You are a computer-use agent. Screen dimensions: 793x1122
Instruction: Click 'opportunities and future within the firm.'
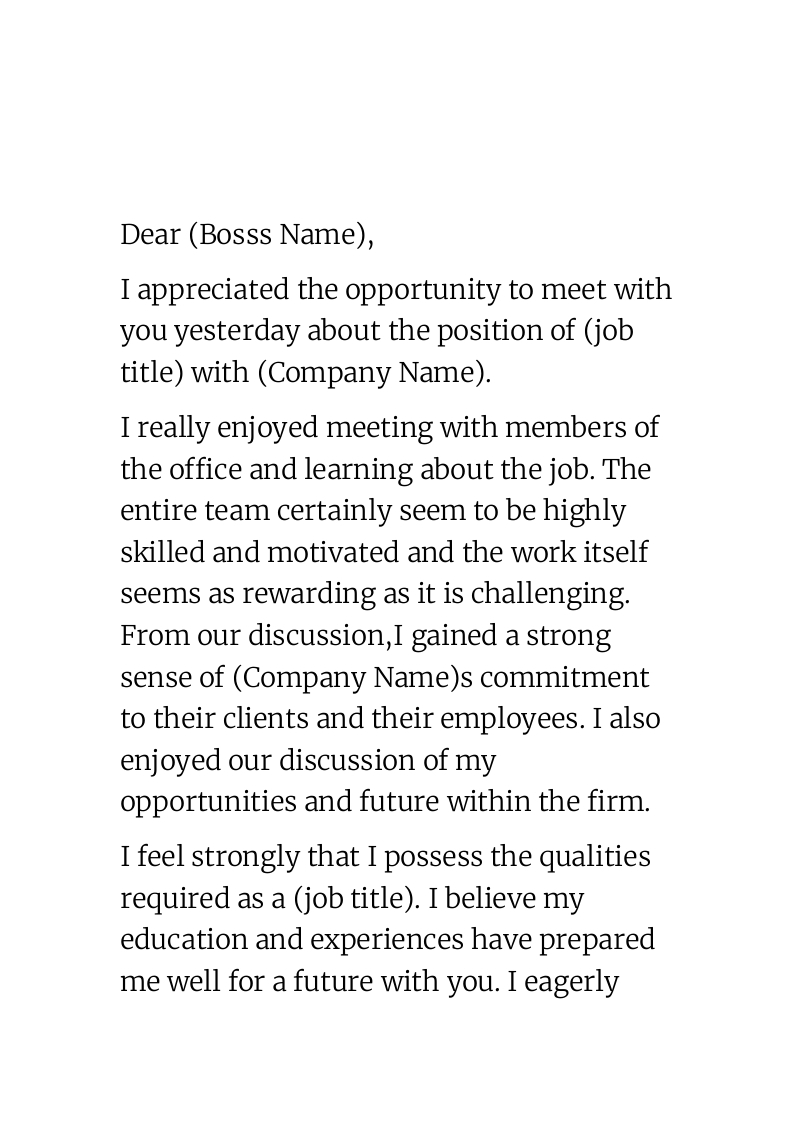[385, 801]
